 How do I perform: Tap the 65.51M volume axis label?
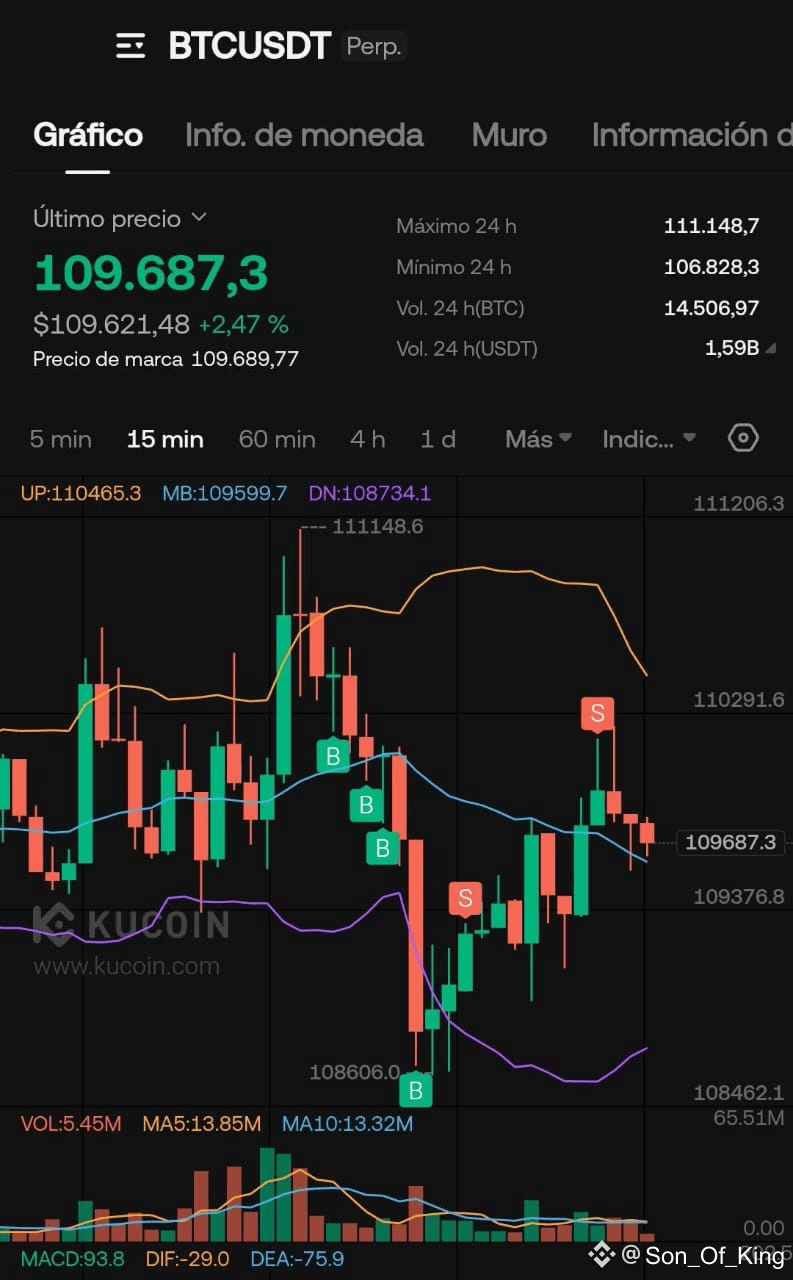749,1117
